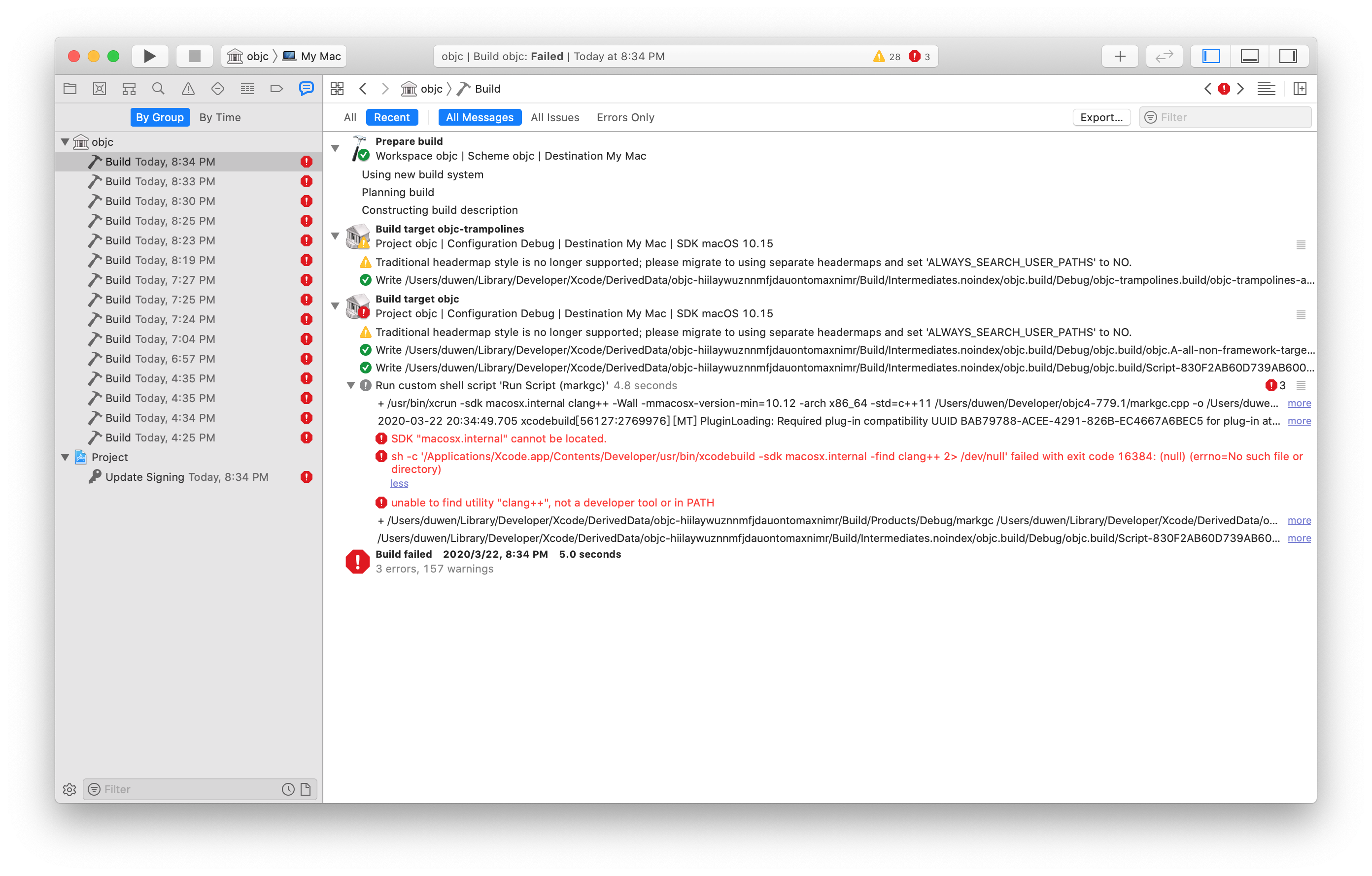Toggle recent-only clock filter icon
The height and width of the screenshot is (876, 1372).
(x=288, y=789)
